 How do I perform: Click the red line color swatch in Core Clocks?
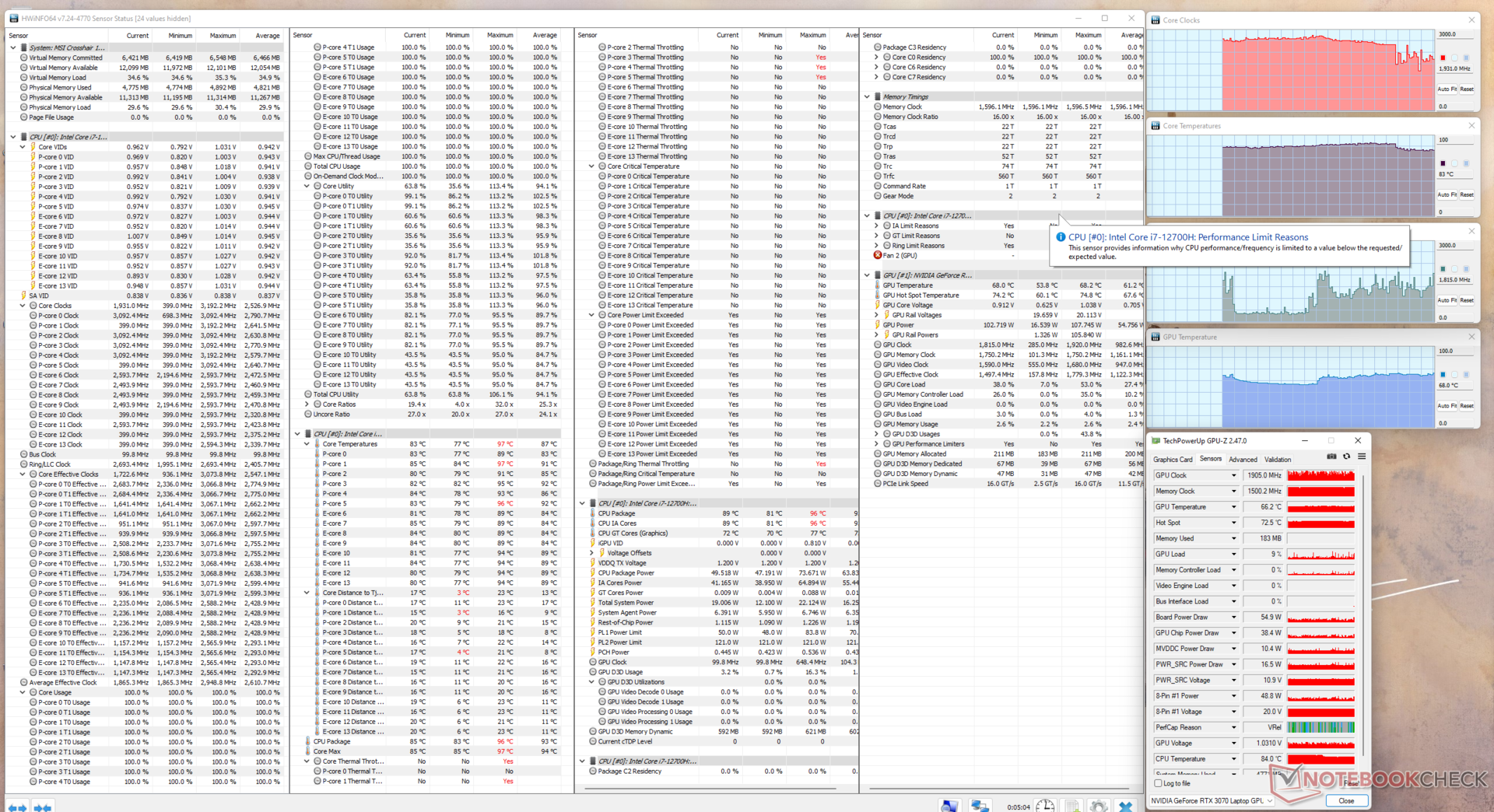pos(1443,58)
